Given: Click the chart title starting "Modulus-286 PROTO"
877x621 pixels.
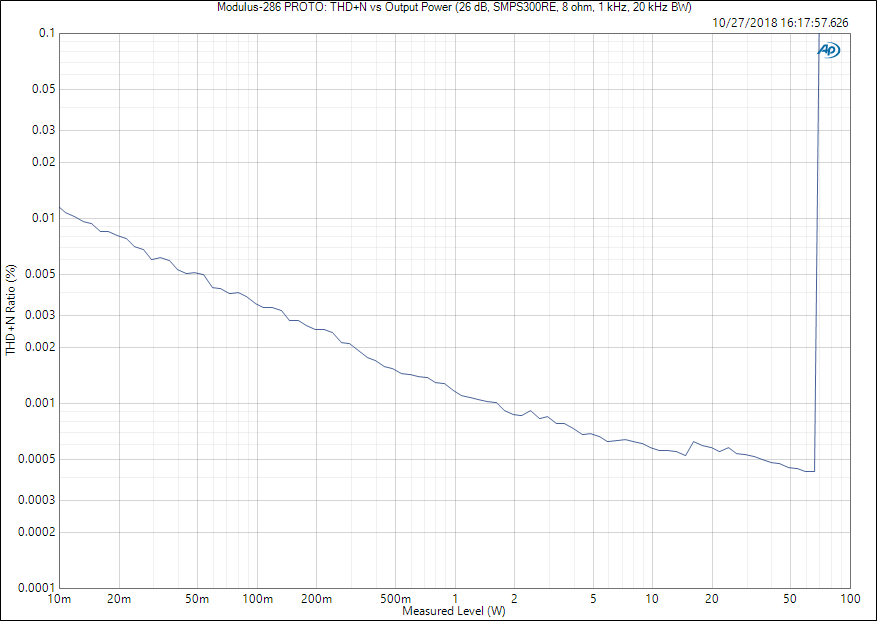Looking at the screenshot, I should [x=454, y=7].
